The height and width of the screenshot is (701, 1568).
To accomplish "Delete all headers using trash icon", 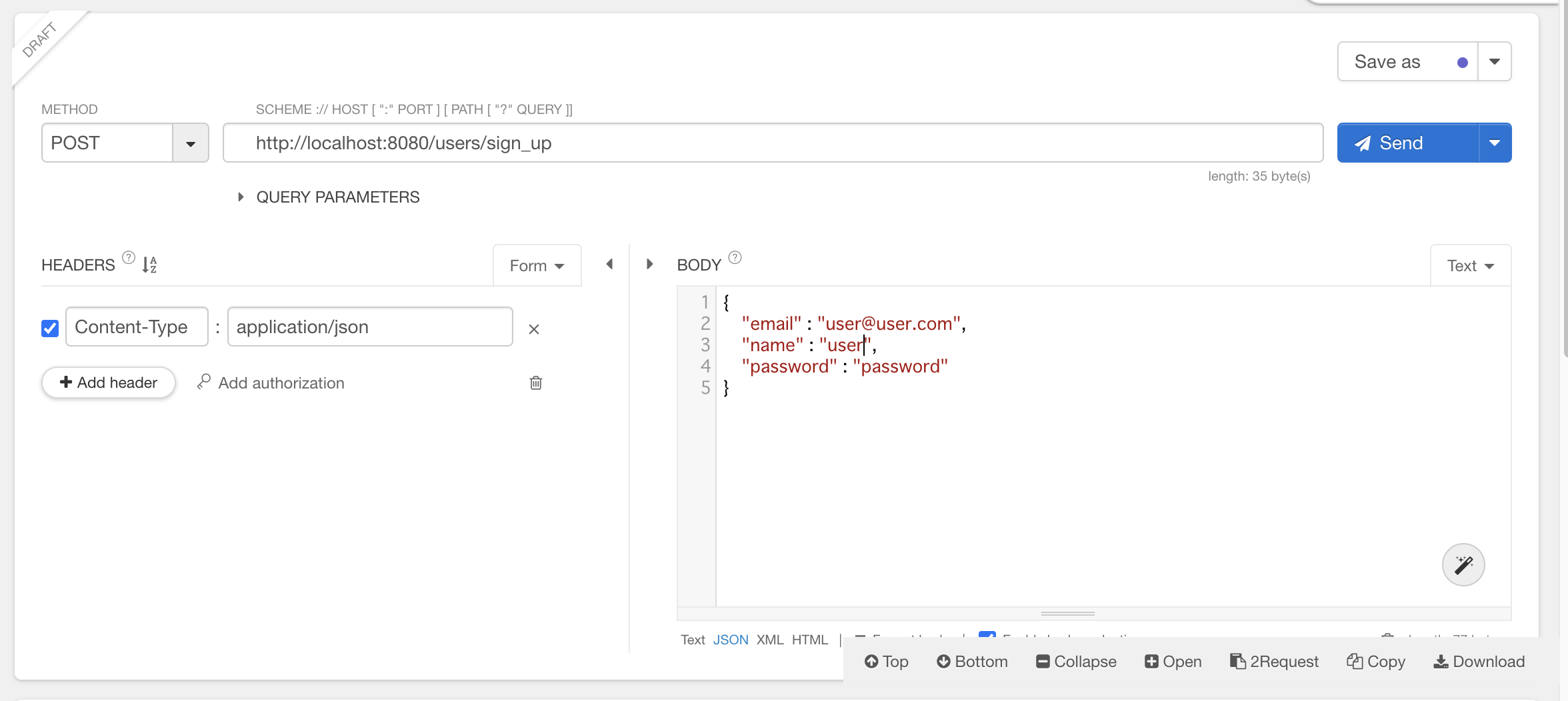I will (x=535, y=382).
